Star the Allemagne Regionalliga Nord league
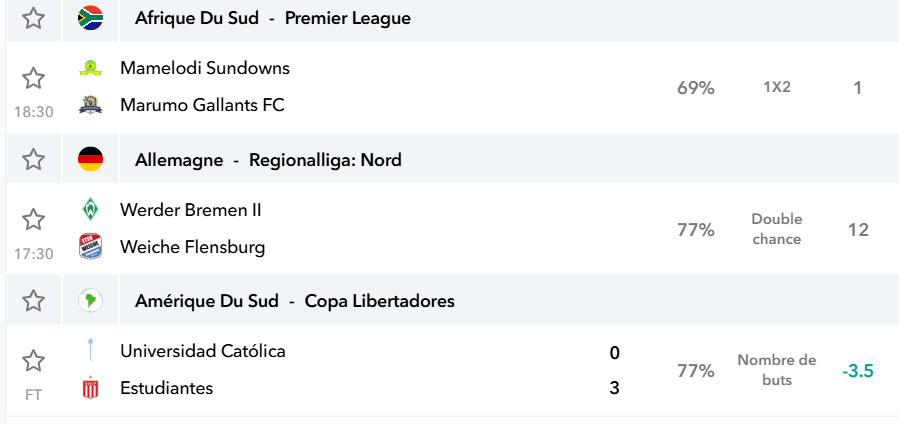Image resolution: width=899 pixels, height=424 pixels. tap(33, 159)
